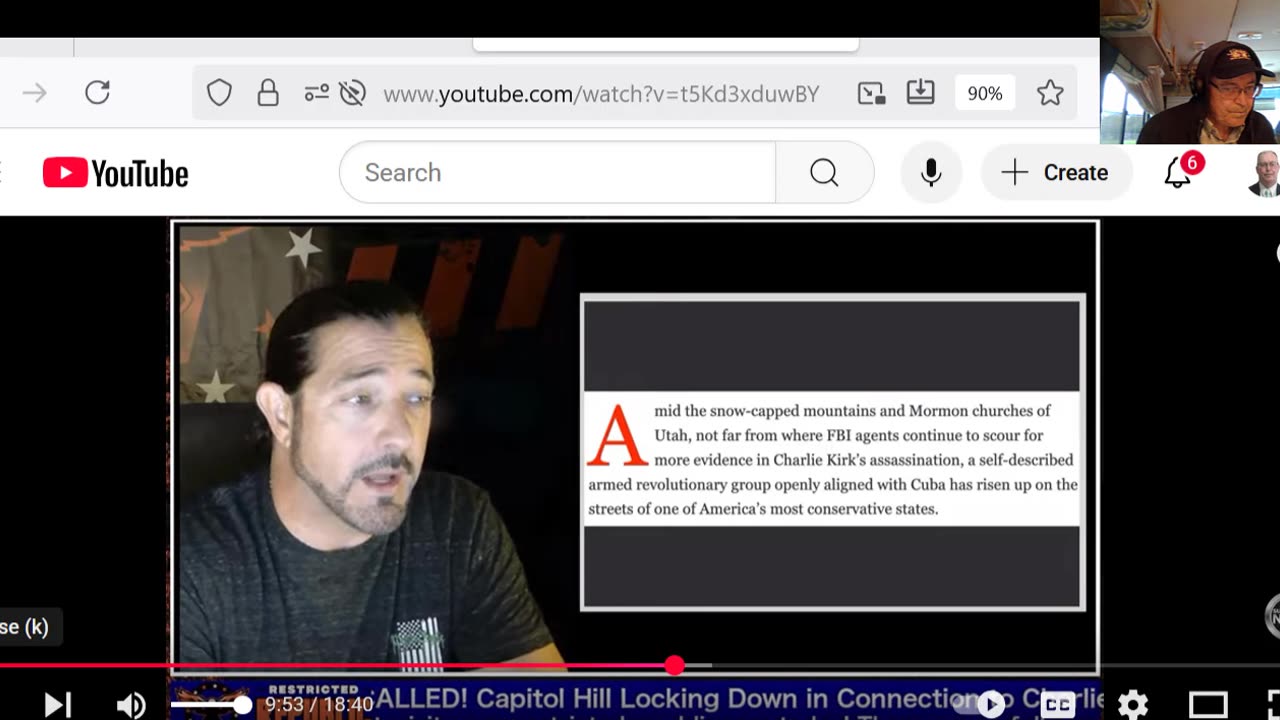The width and height of the screenshot is (1280, 720).
Task: Click the 90% zoom level indicator
Action: pyautogui.click(x=984, y=93)
